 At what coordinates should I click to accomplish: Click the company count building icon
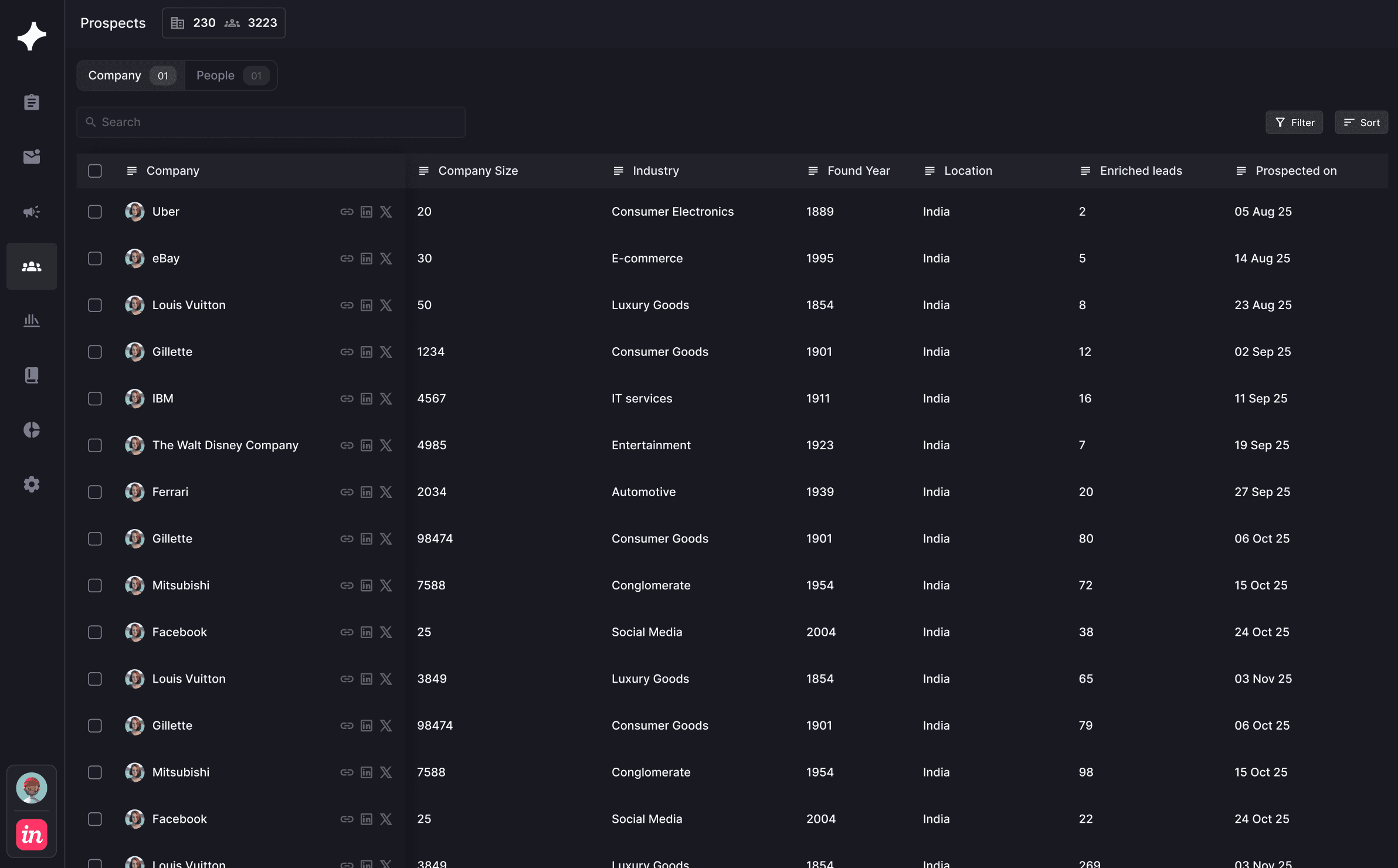(178, 23)
